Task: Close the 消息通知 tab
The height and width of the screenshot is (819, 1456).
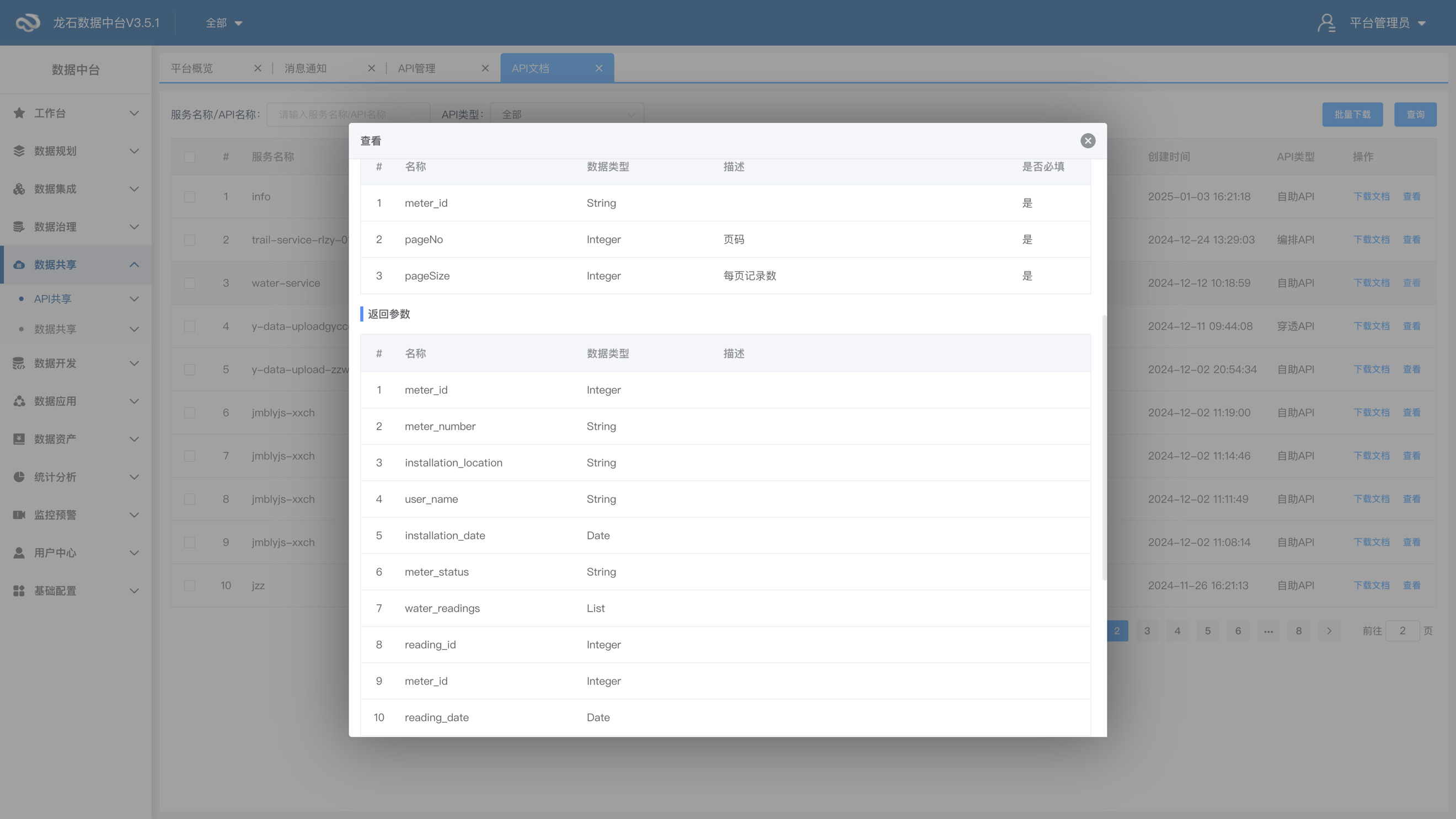Action: [x=371, y=68]
